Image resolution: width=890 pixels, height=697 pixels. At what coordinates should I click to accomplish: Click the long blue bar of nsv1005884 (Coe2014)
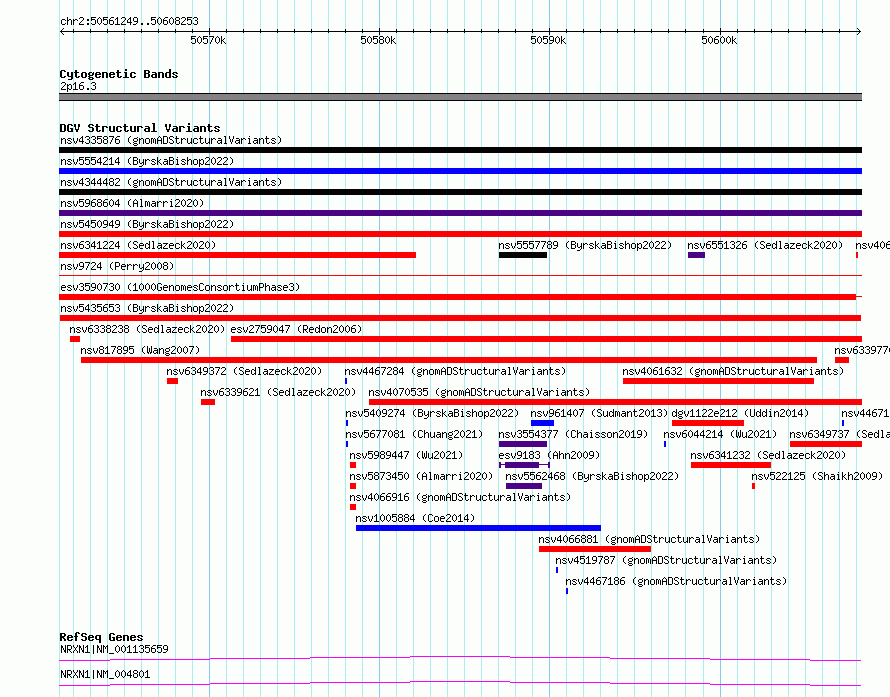click(478, 528)
